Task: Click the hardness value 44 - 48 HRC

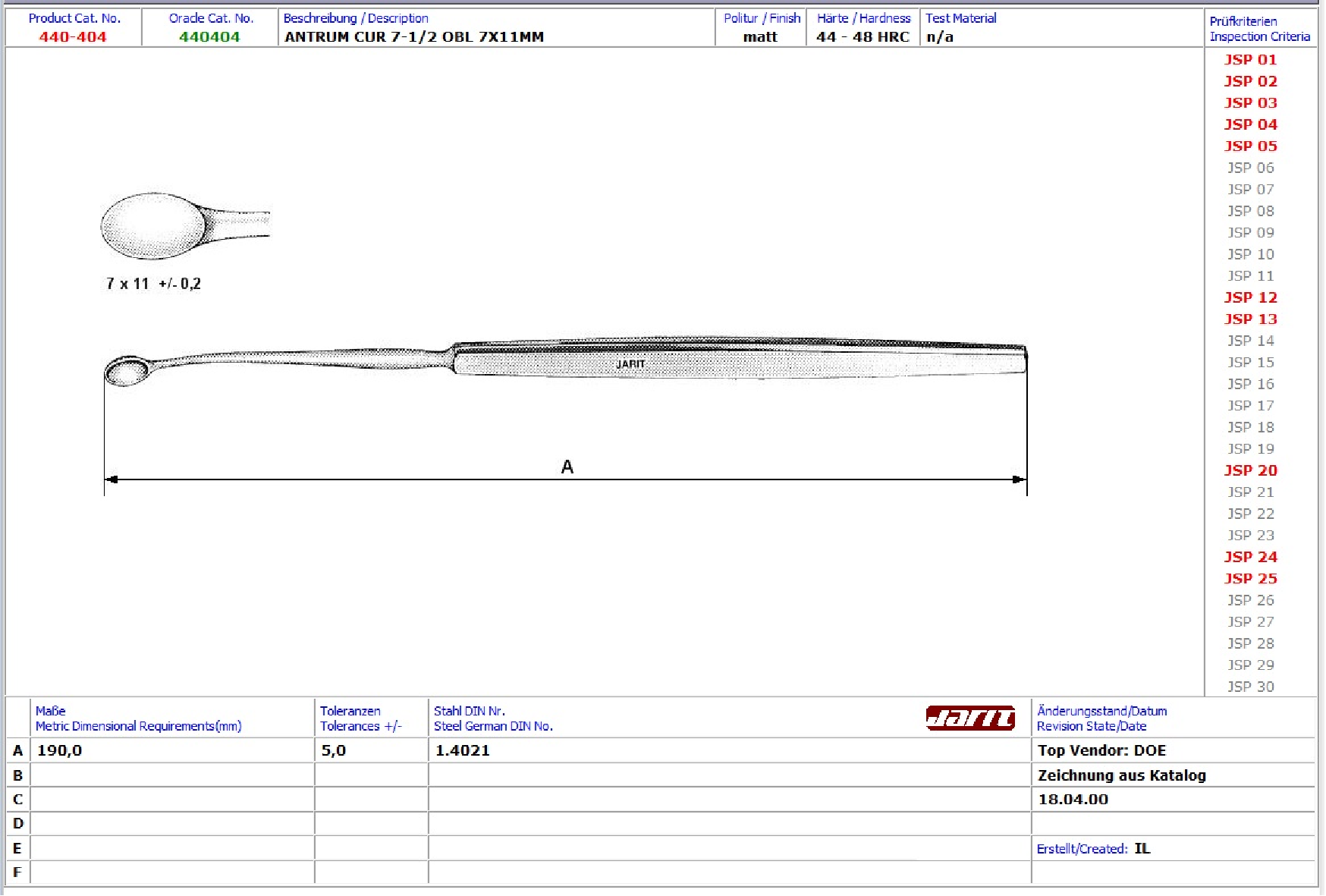Action: click(863, 37)
